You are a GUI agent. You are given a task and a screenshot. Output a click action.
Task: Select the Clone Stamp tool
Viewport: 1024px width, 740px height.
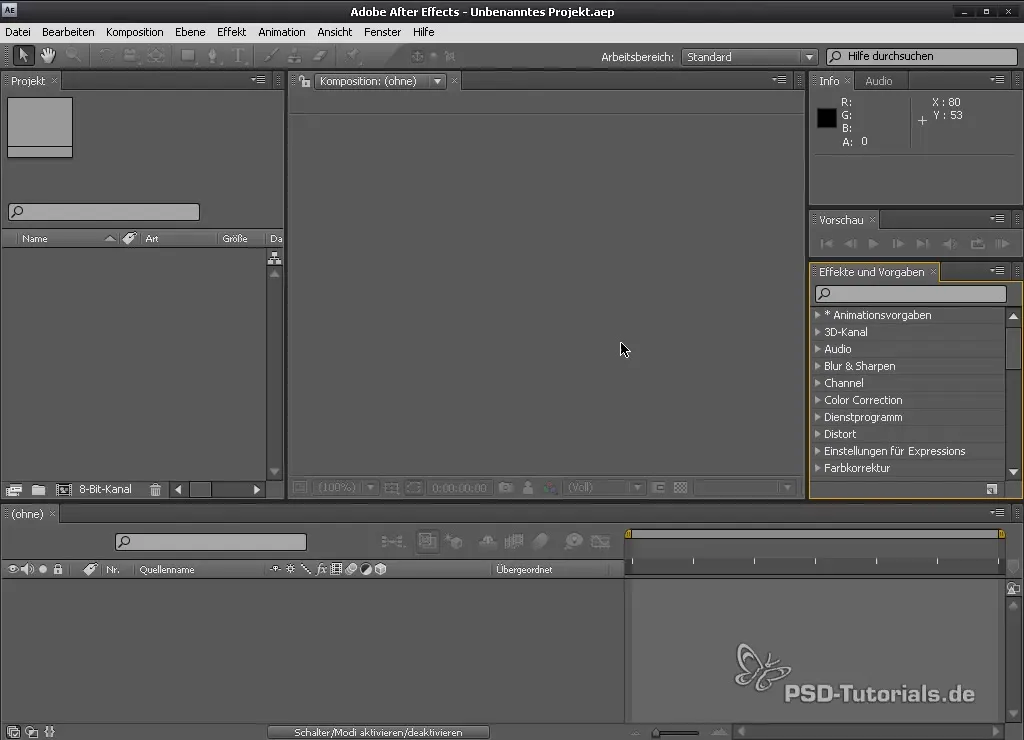295,56
